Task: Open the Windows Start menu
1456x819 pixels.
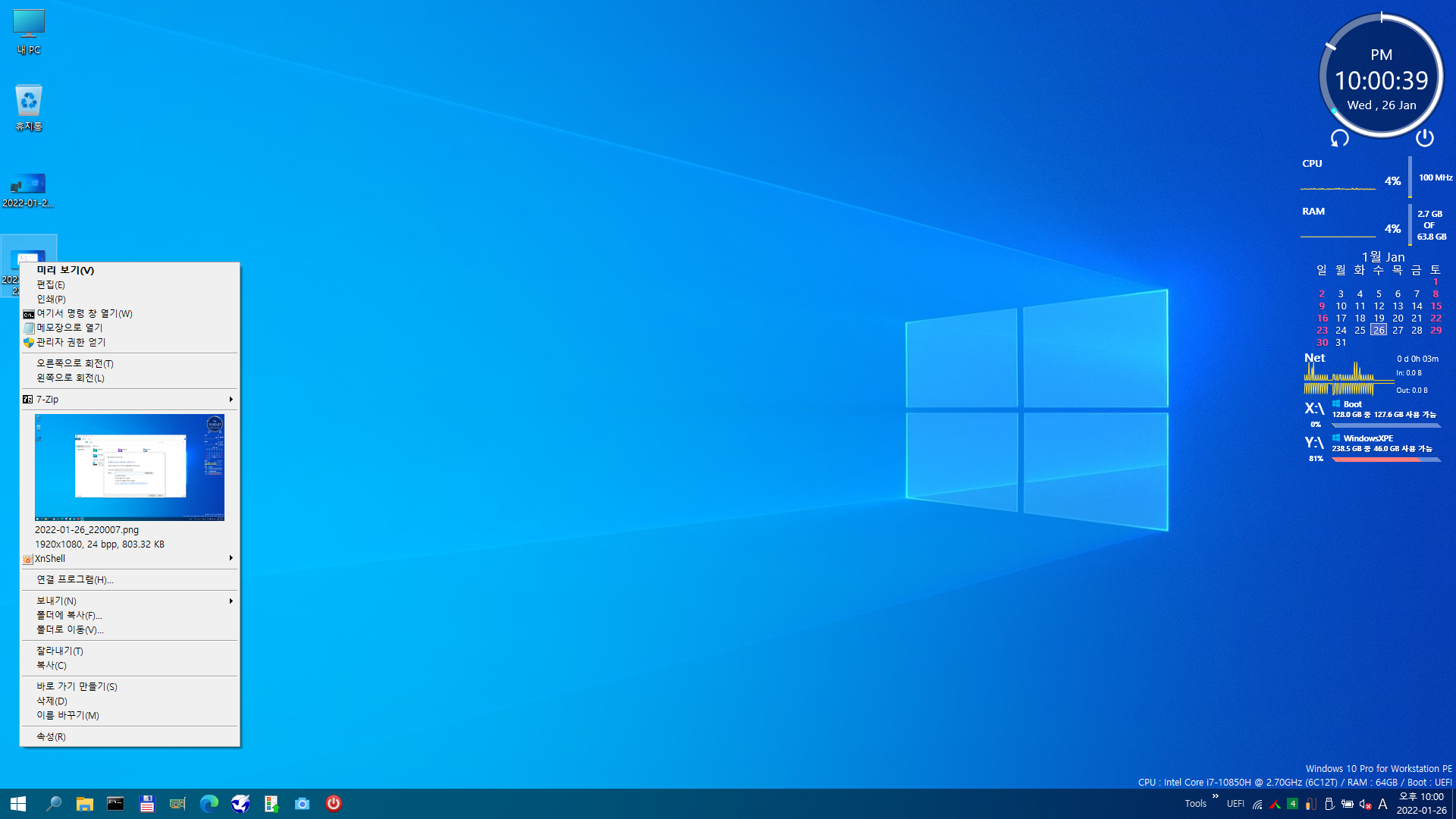Action: pos(18,804)
